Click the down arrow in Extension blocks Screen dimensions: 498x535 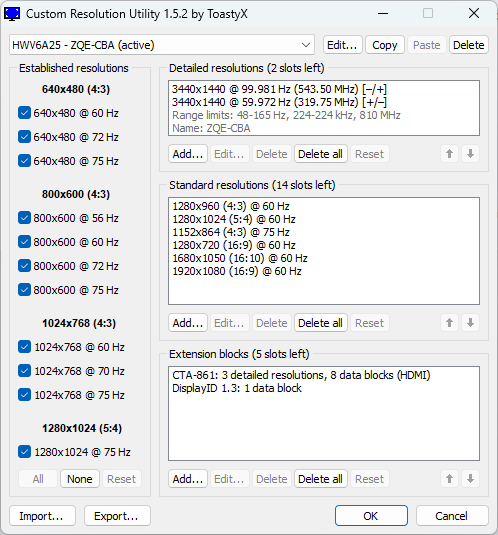point(470,479)
